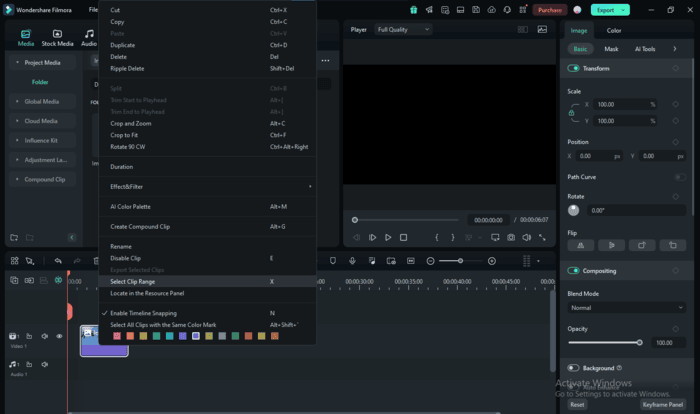Click the timeline zoom-in plus icon
This screenshot has width=700, height=414.
(x=492, y=261)
